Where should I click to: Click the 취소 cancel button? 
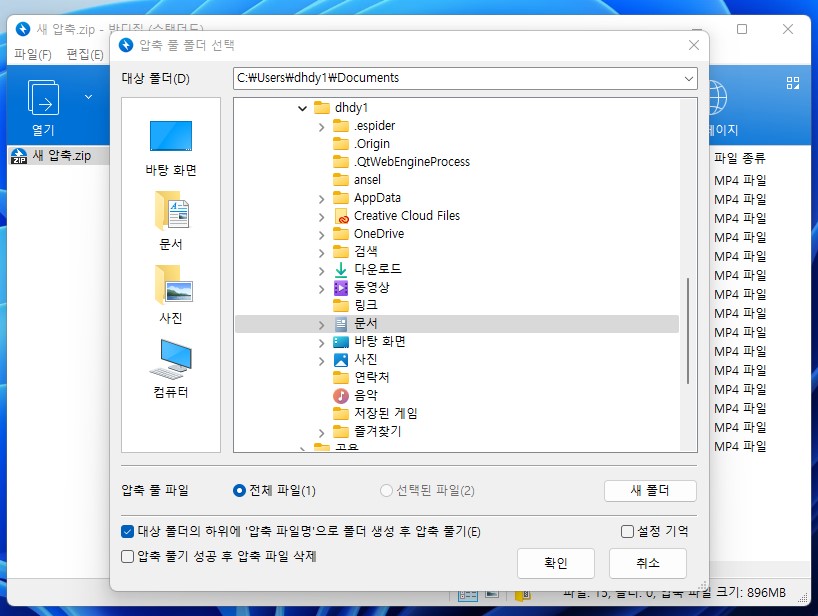click(x=647, y=563)
